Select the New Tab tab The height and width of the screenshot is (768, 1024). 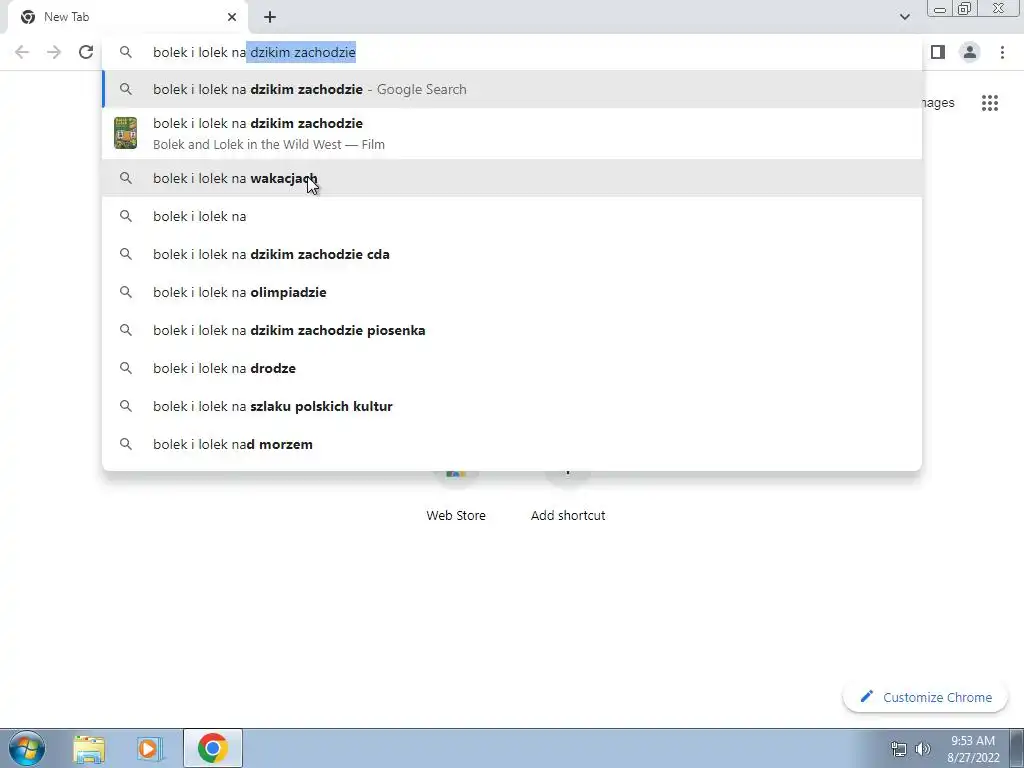(x=127, y=17)
